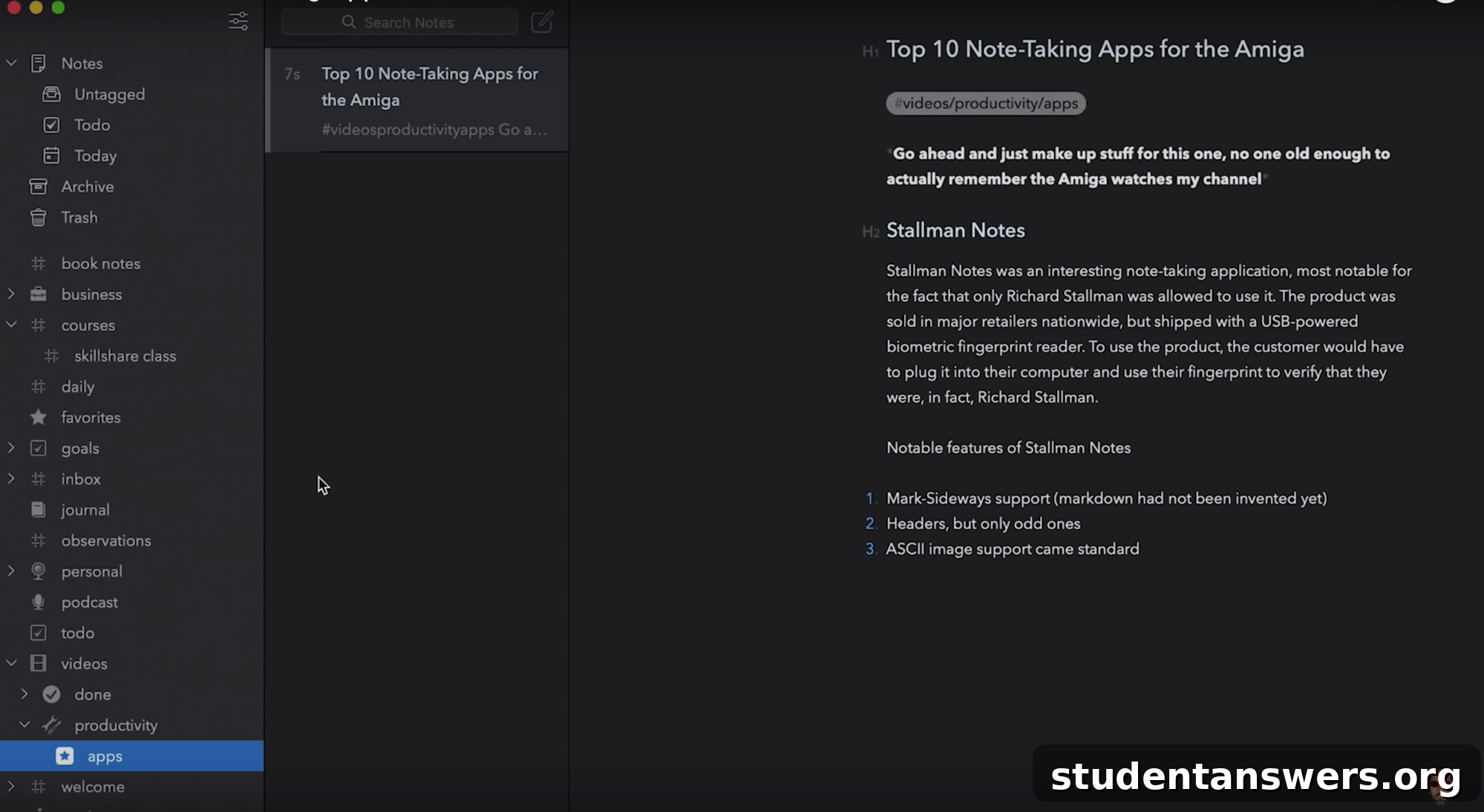1484x812 pixels.
Task: Select the welcome tag label
Action: tap(93, 787)
